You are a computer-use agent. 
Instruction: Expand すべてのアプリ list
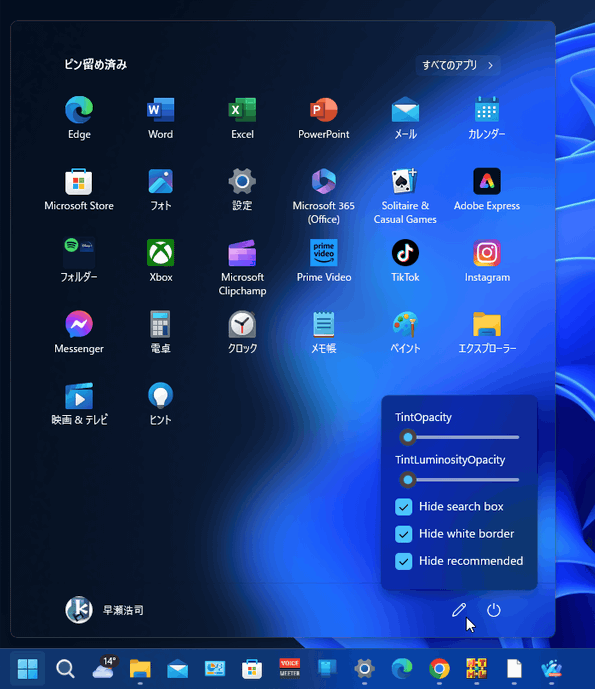point(458,65)
